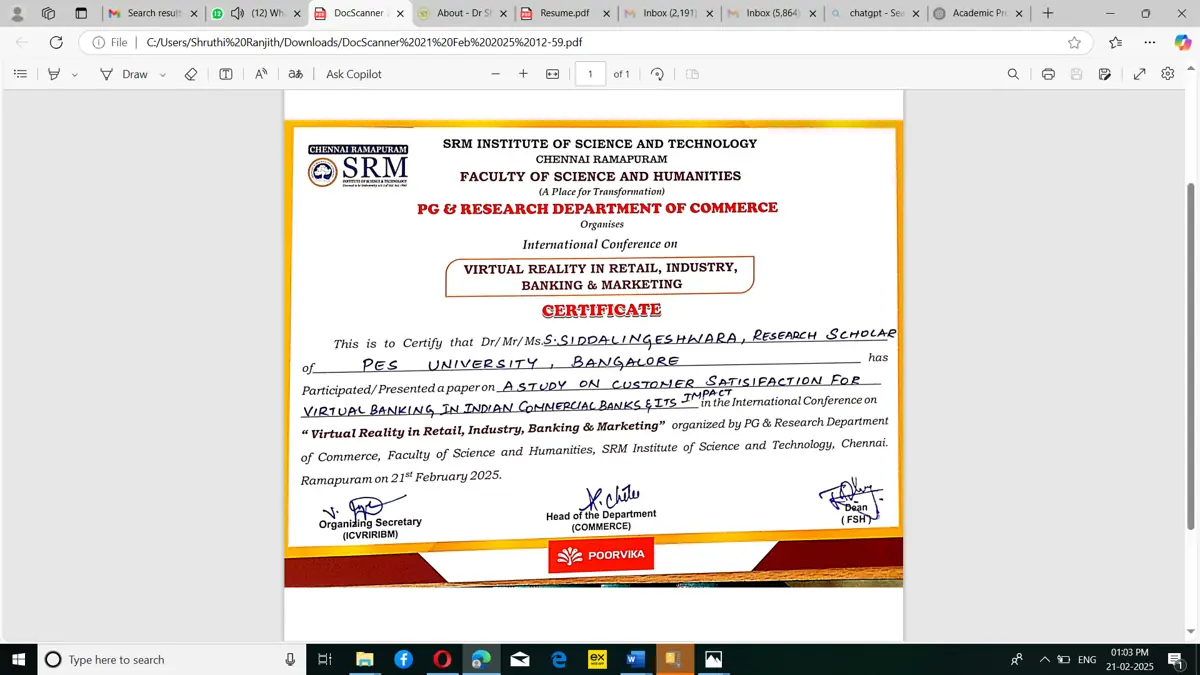
Task: Click the Save as icon
Action: 1105,74
